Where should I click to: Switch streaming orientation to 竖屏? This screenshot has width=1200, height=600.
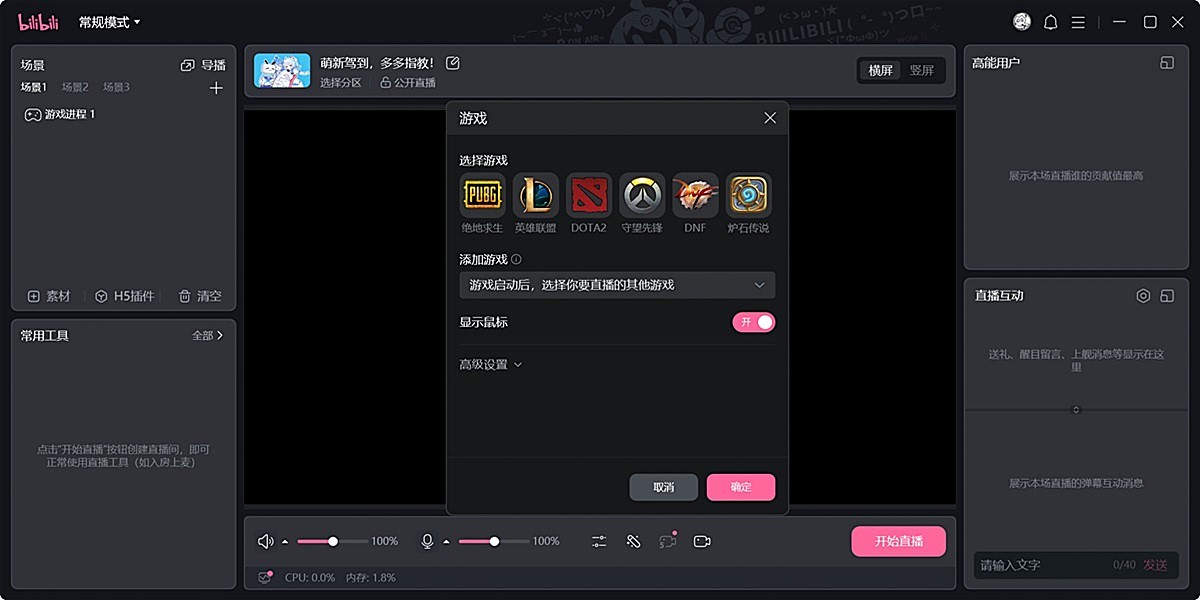coord(922,70)
